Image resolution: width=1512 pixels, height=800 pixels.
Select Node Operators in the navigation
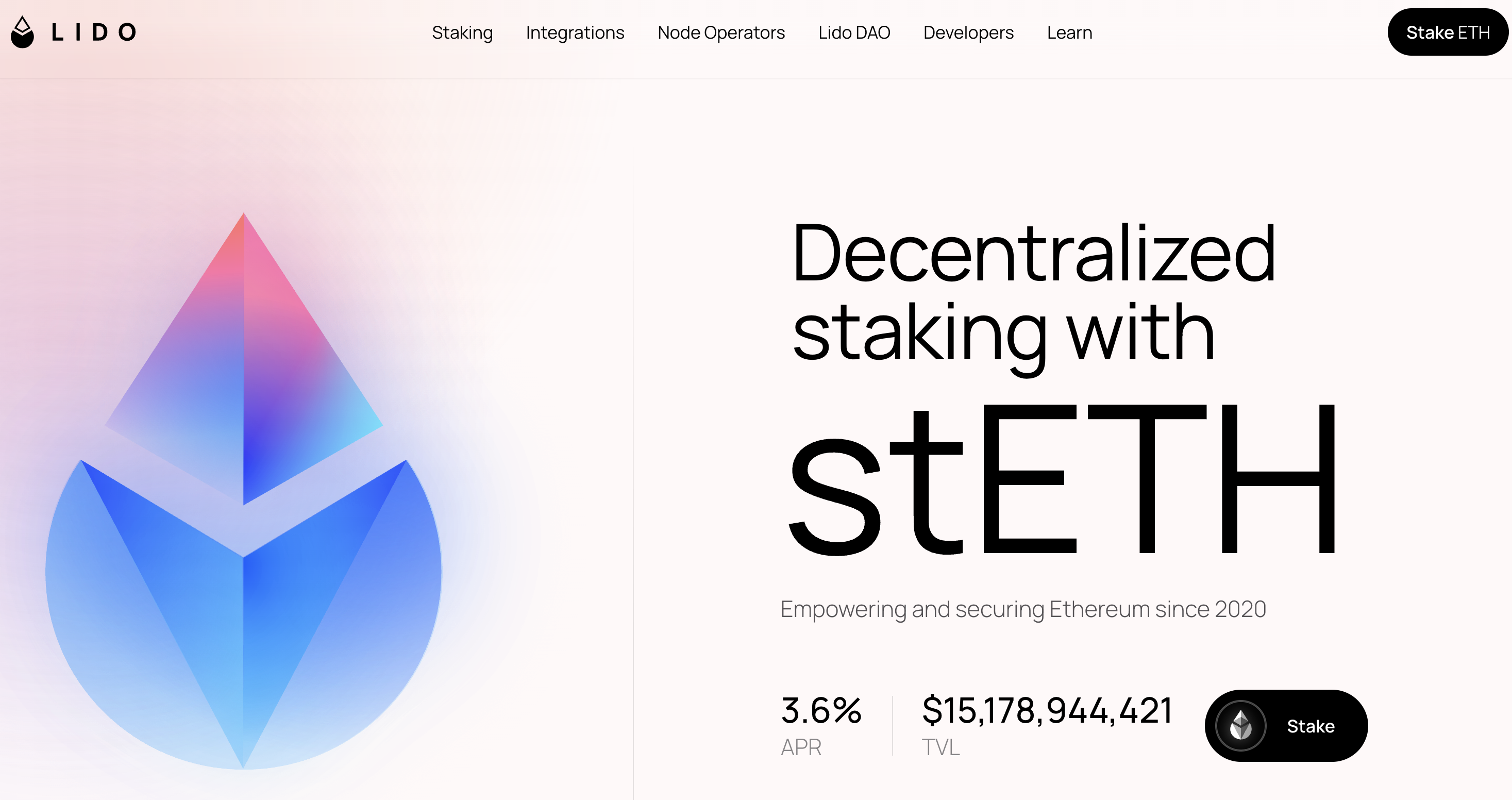click(721, 33)
